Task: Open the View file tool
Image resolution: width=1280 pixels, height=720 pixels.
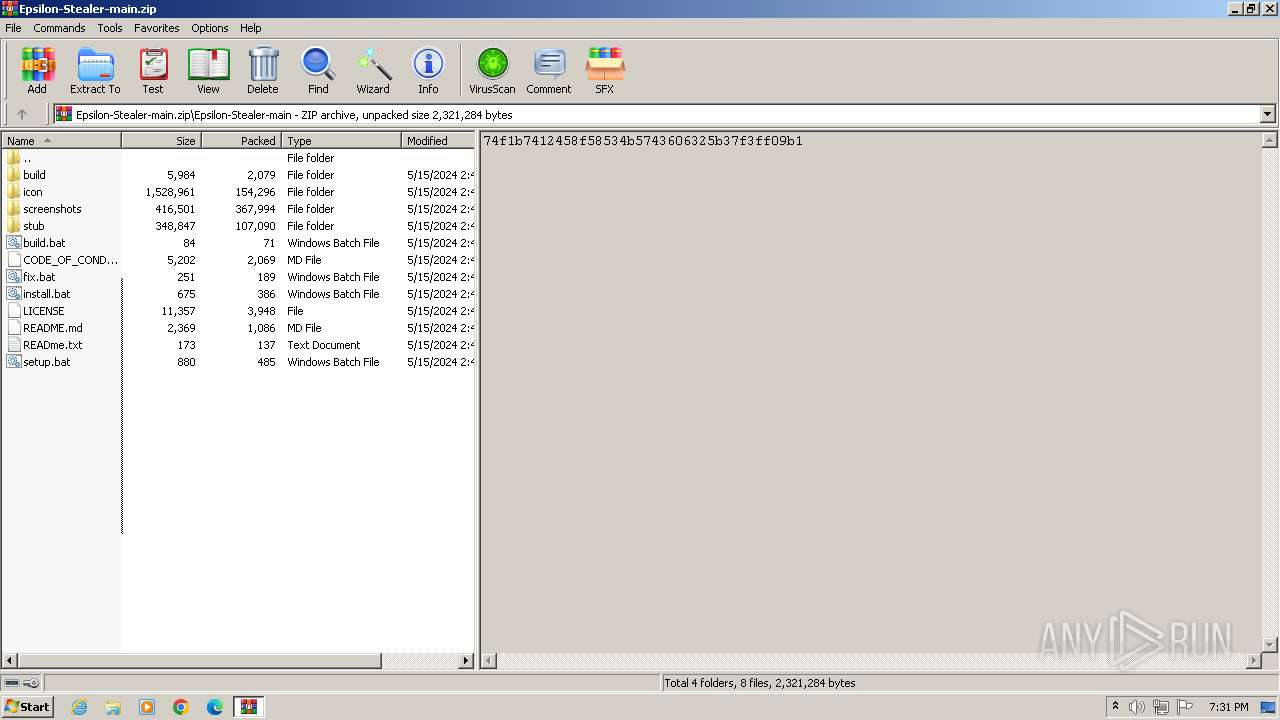Action: pyautogui.click(x=208, y=70)
